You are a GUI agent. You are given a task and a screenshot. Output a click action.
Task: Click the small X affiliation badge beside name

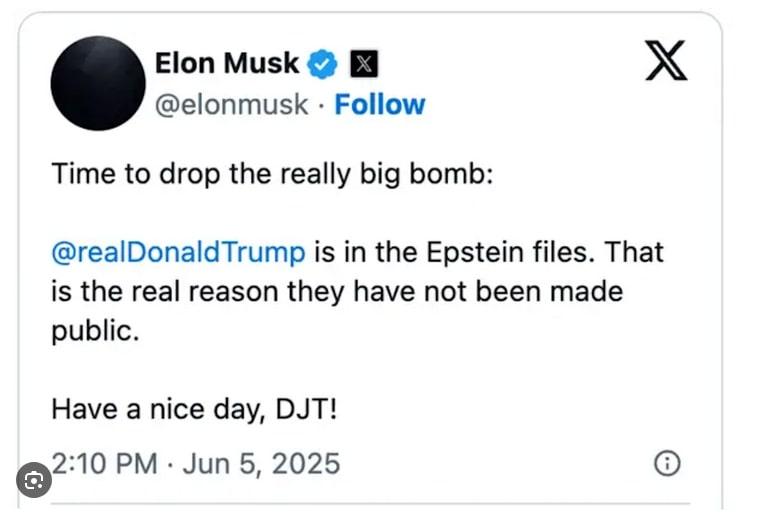tap(363, 65)
